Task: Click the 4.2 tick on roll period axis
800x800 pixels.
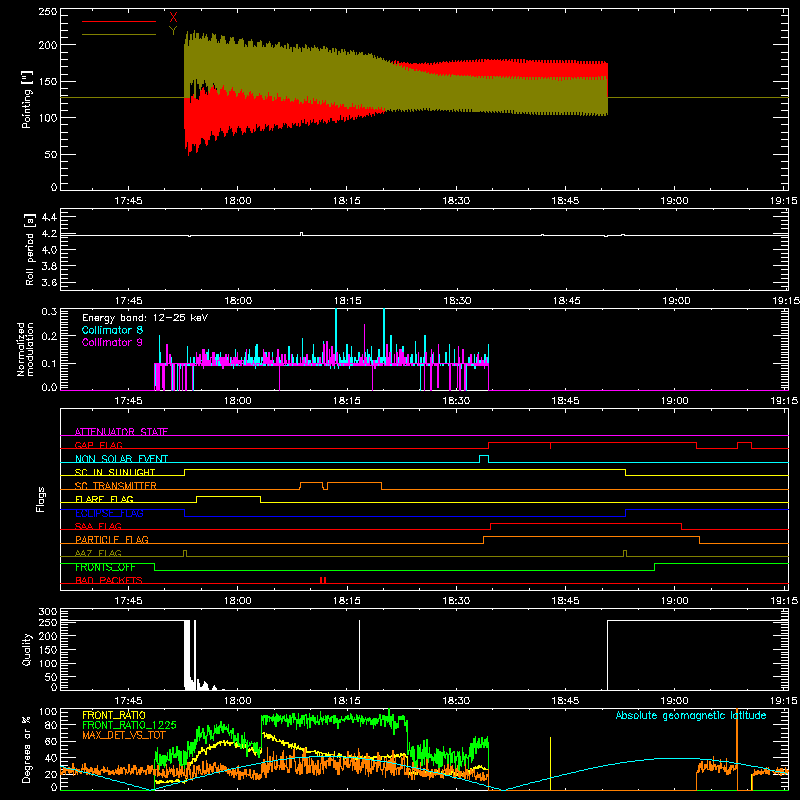Action: [49, 234]
